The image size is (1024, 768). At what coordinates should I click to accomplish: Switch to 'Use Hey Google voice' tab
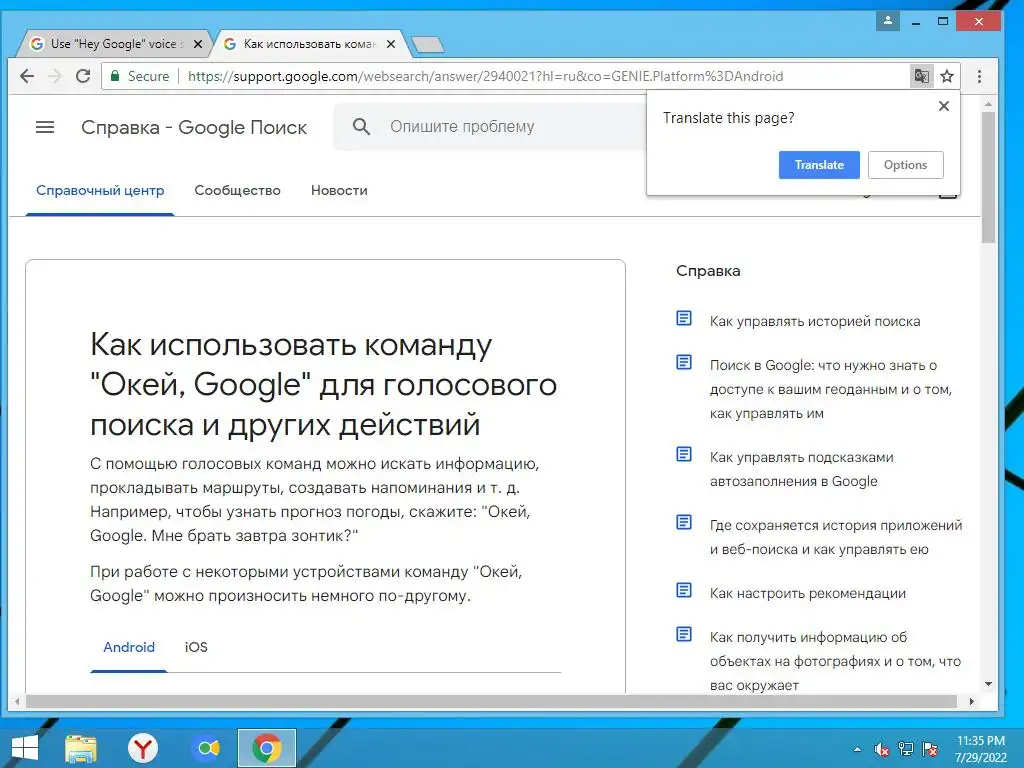click(x=114, y=44)
